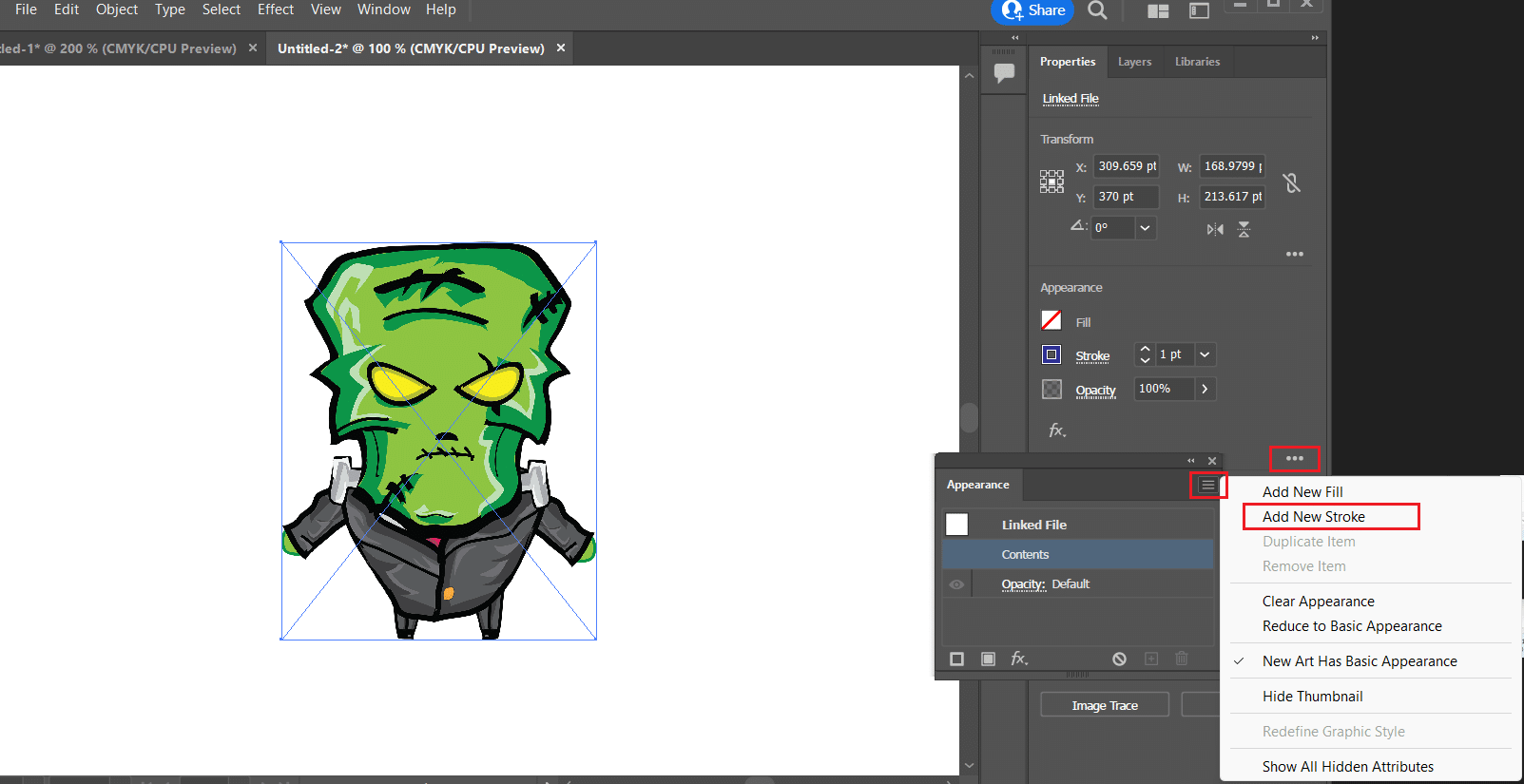Click the X position field
Viewport: 1524px width, 784px height.
[x=1127, y=166]
